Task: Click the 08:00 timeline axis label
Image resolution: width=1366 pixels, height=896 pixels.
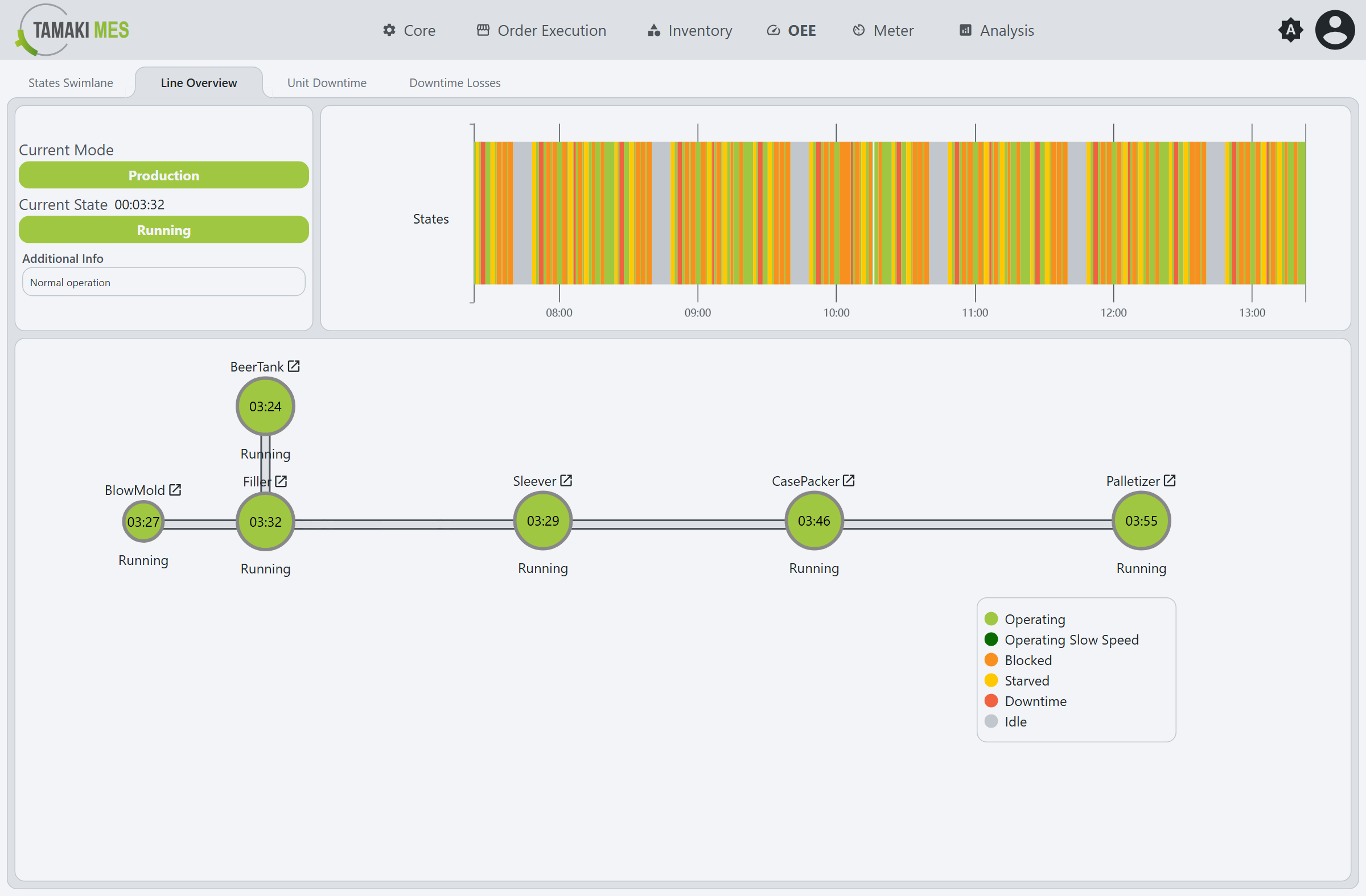Action: coord(559,313)
